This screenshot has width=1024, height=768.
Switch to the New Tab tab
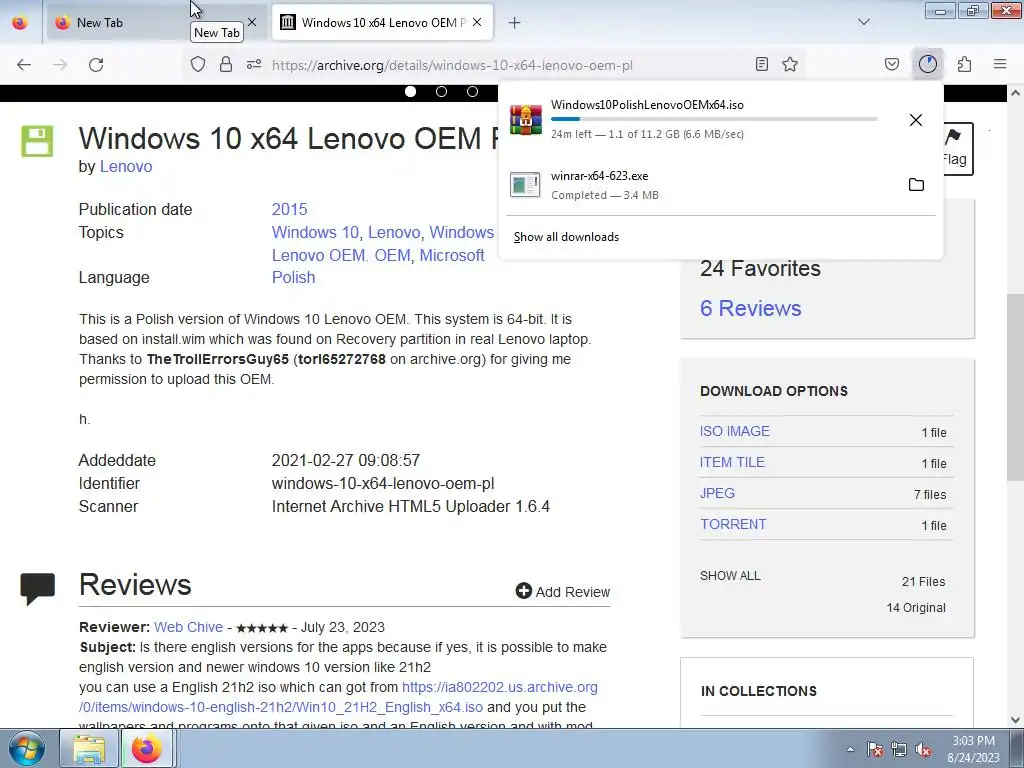pos(156,23)
